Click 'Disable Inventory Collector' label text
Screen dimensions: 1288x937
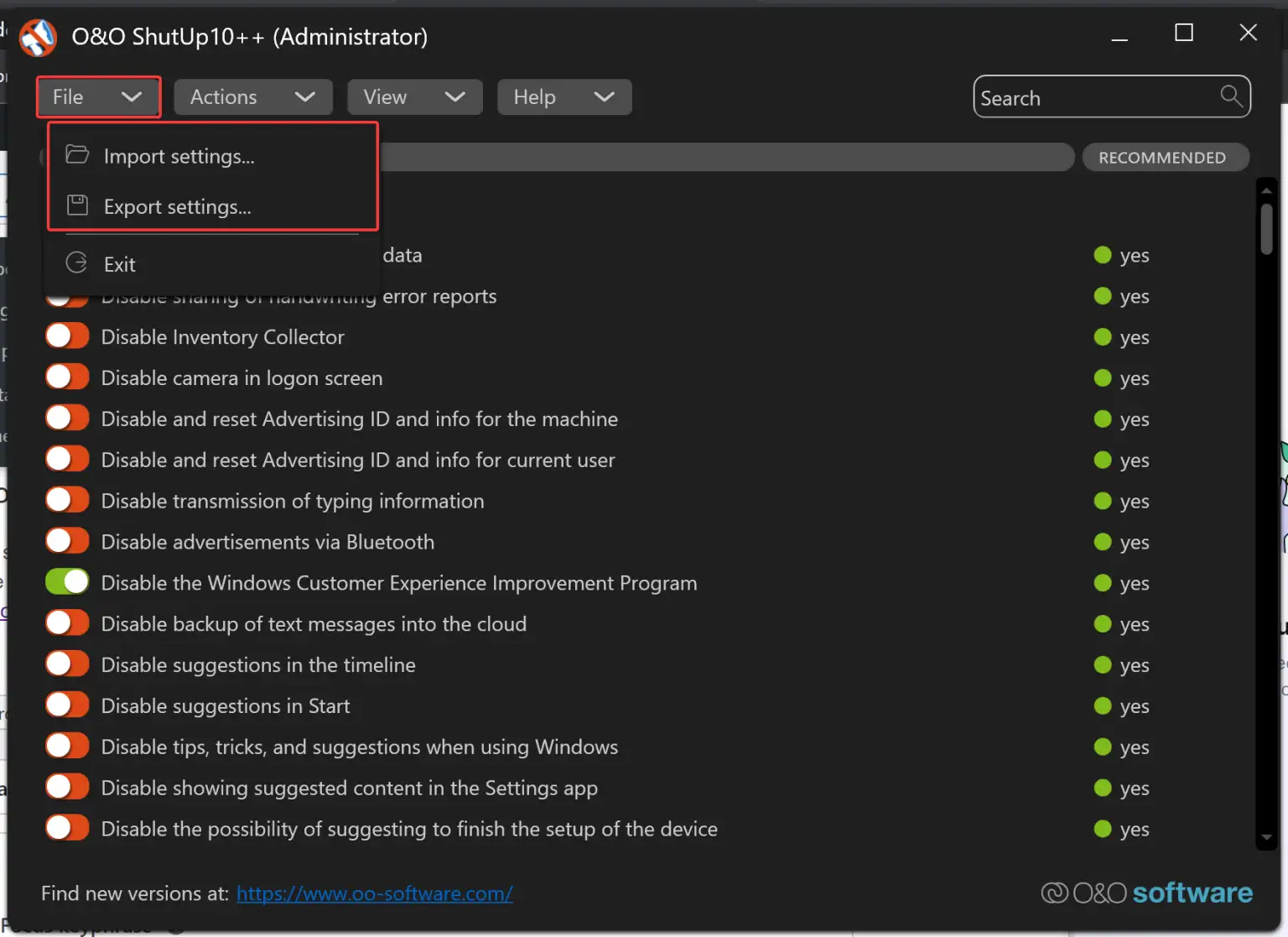[x=223, y=337]
